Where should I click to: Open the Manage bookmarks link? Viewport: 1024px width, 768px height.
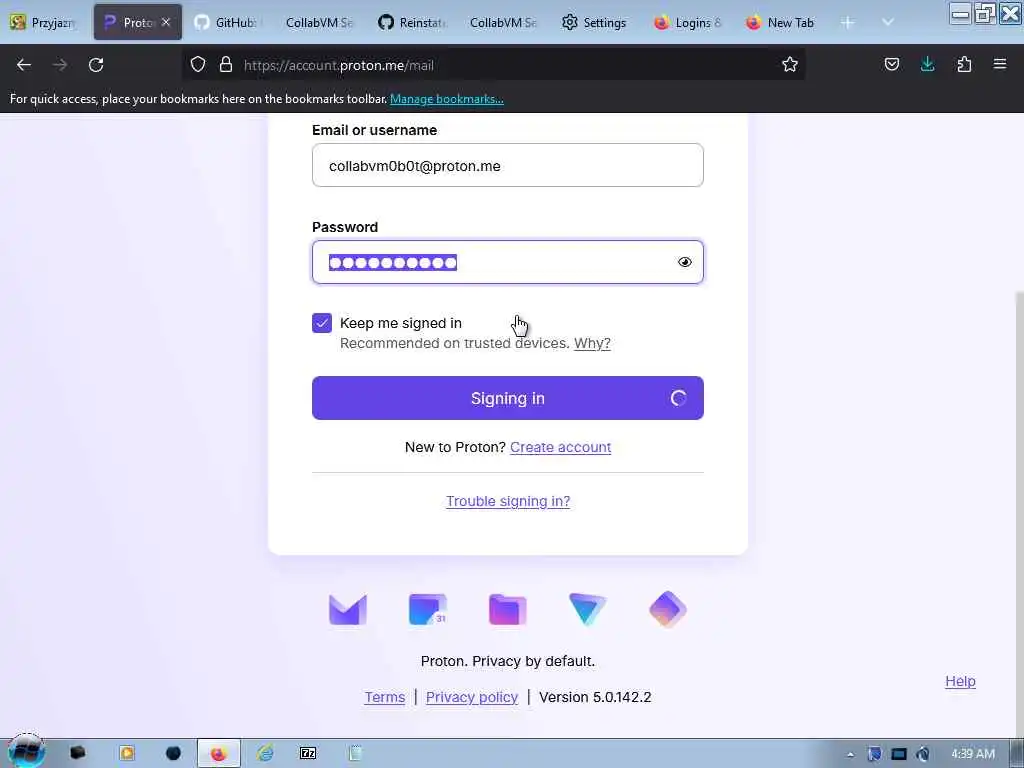click(447, 99)
